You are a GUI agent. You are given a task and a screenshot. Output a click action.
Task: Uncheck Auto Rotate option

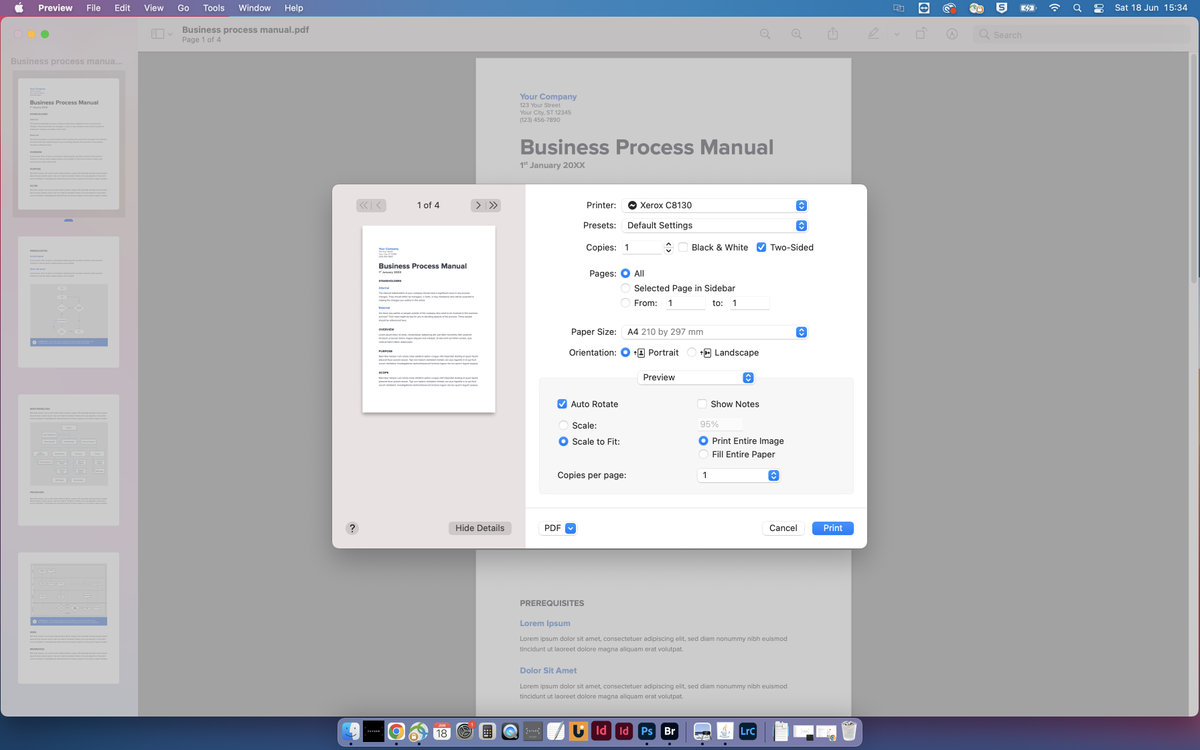(563, 404)
